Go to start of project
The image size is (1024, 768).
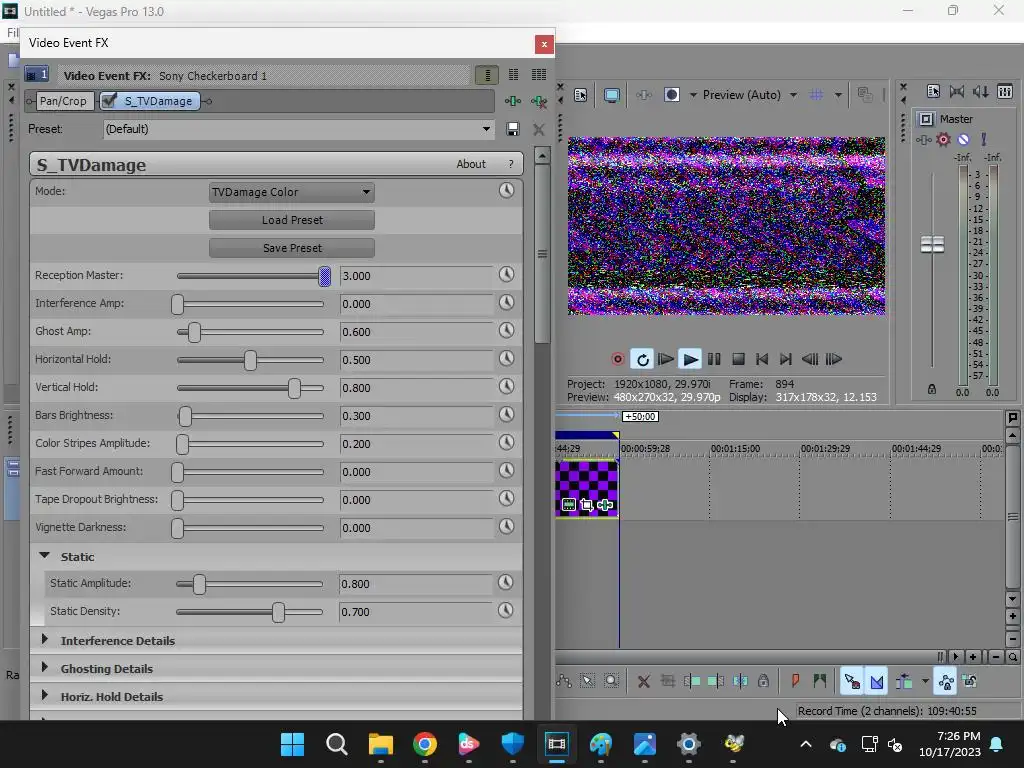click(761, 359)
